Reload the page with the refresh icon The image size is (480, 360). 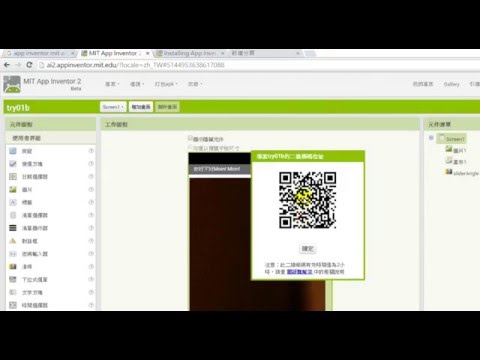[29, 65]
